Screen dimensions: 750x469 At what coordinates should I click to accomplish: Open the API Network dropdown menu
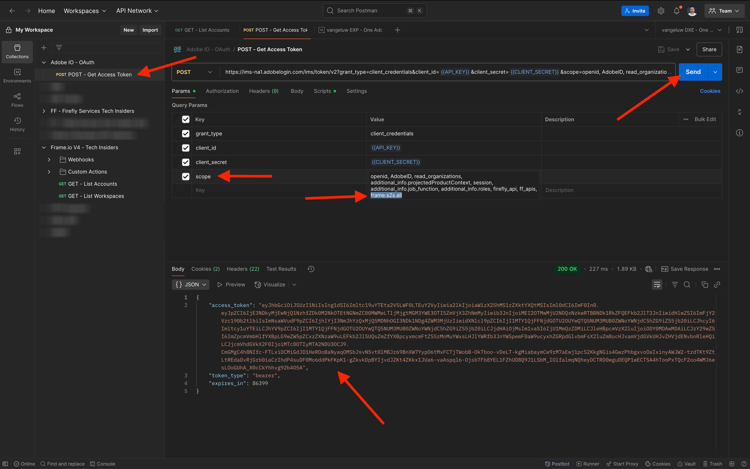point(137,11)
